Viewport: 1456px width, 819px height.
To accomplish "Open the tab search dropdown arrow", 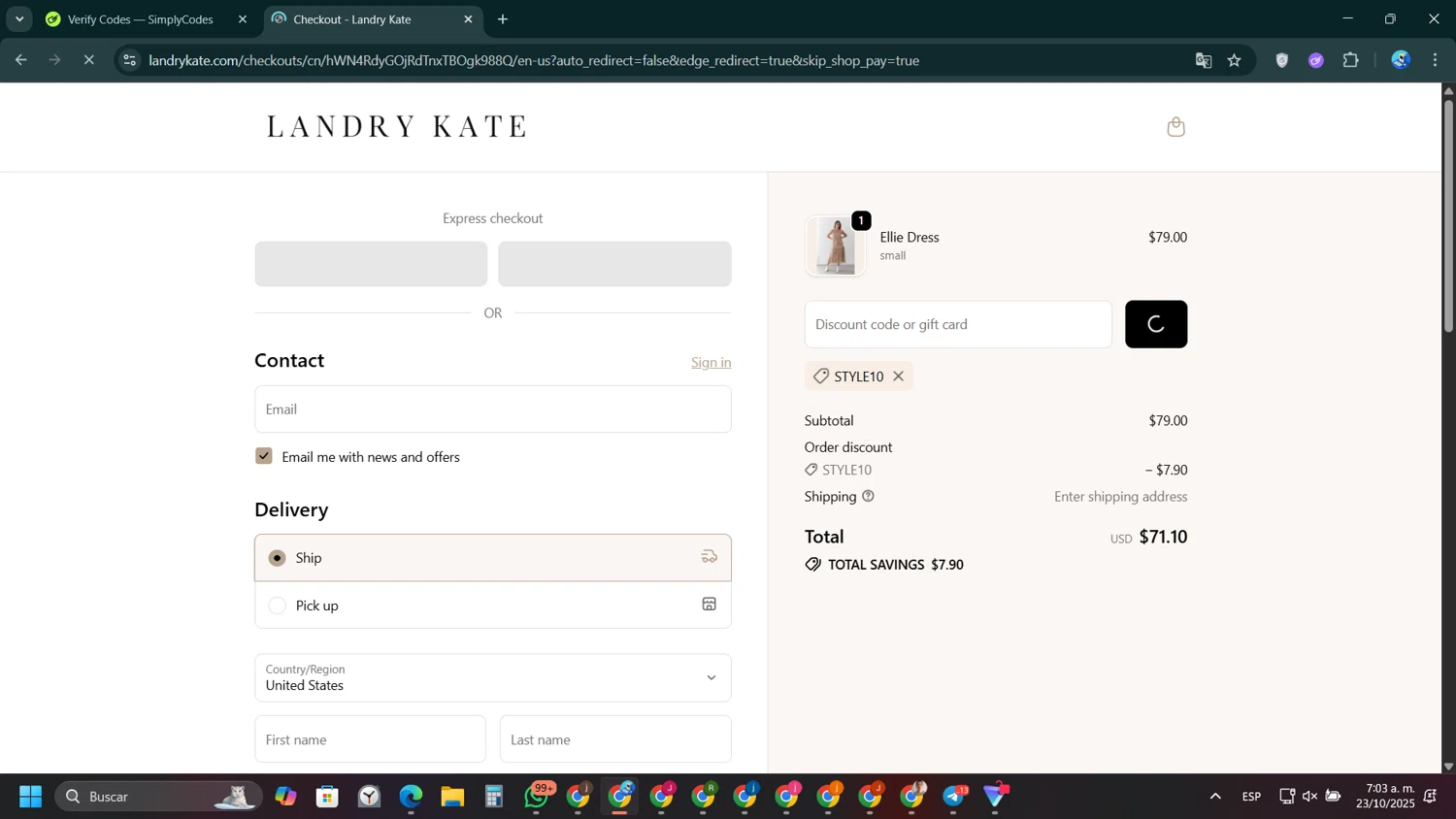I will click(x=19, y=19).
